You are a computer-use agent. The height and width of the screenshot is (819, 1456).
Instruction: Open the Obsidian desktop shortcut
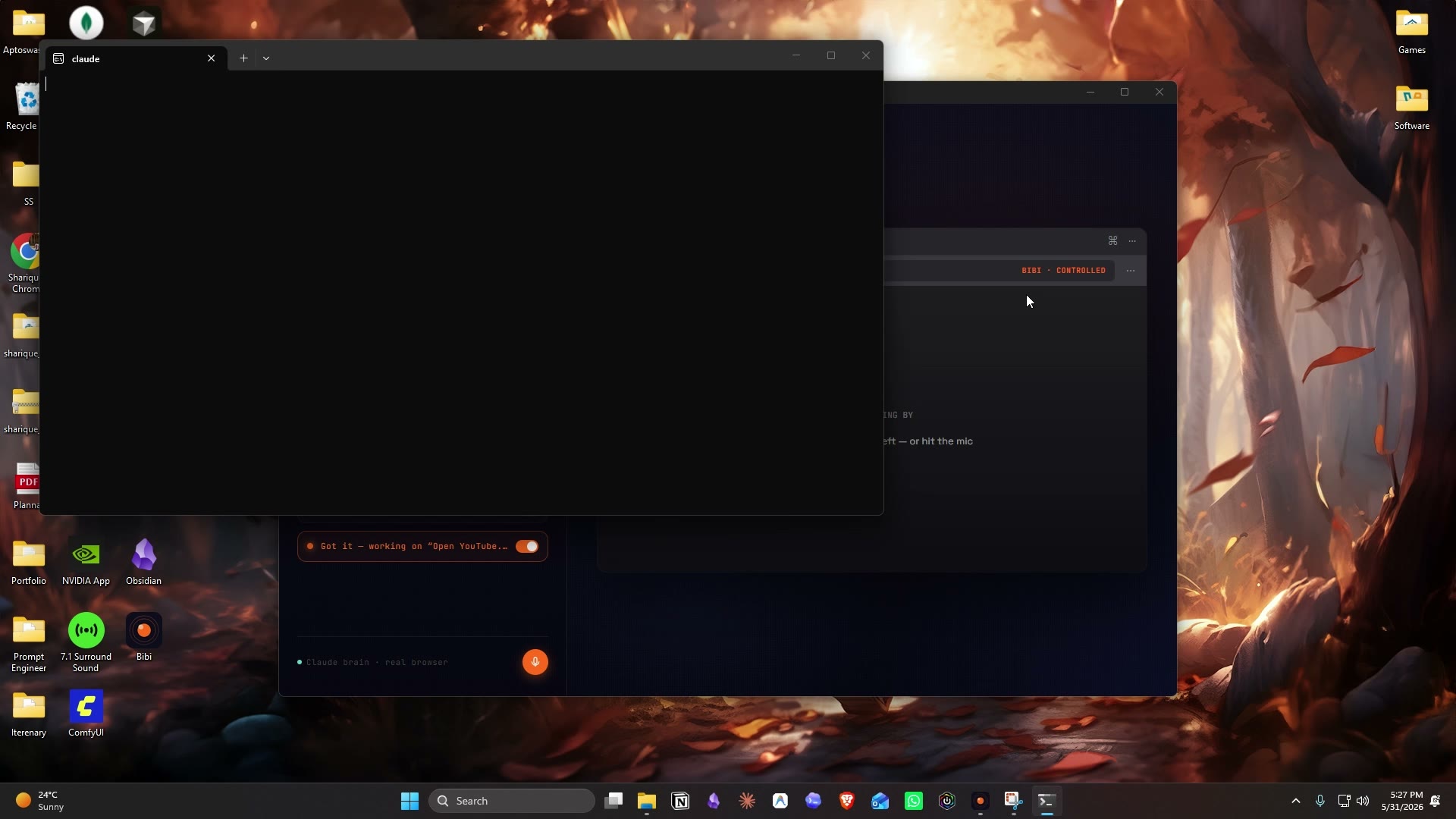point(144,561)
